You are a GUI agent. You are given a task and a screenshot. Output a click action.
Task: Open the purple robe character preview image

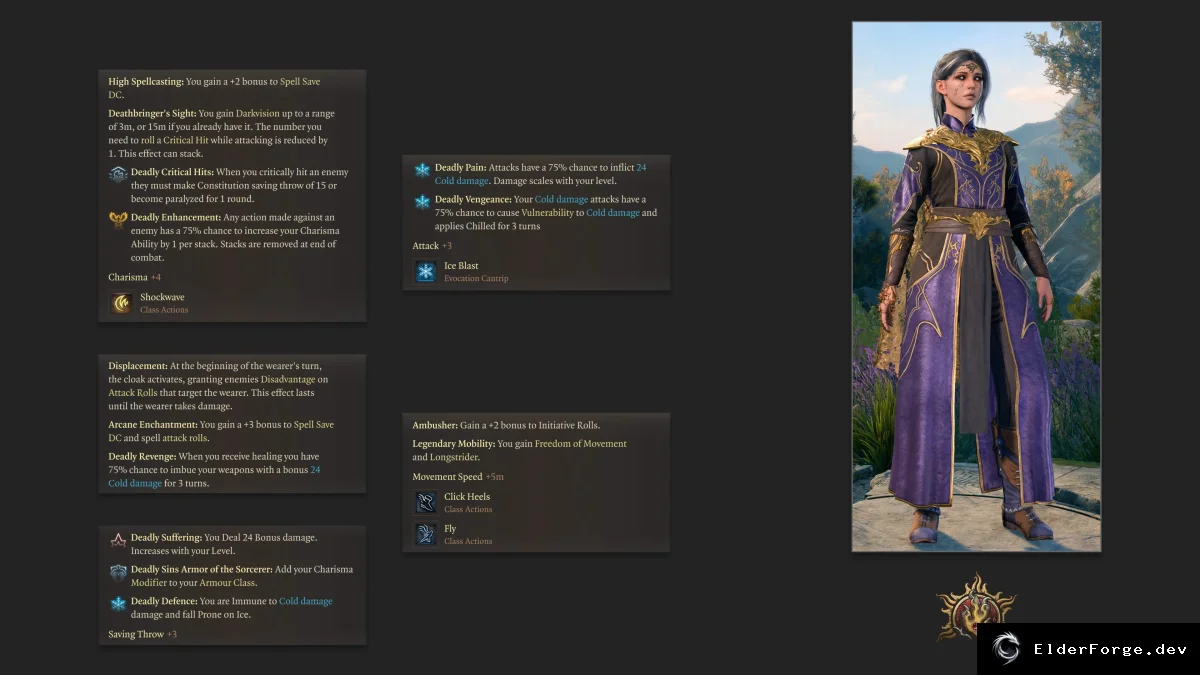pos(976,286)
